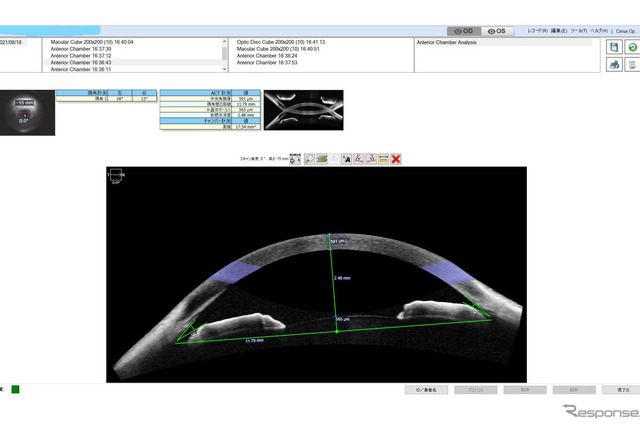
Task: Click the Cirrus Op… label in the menu bar
Action: point(626,31)
